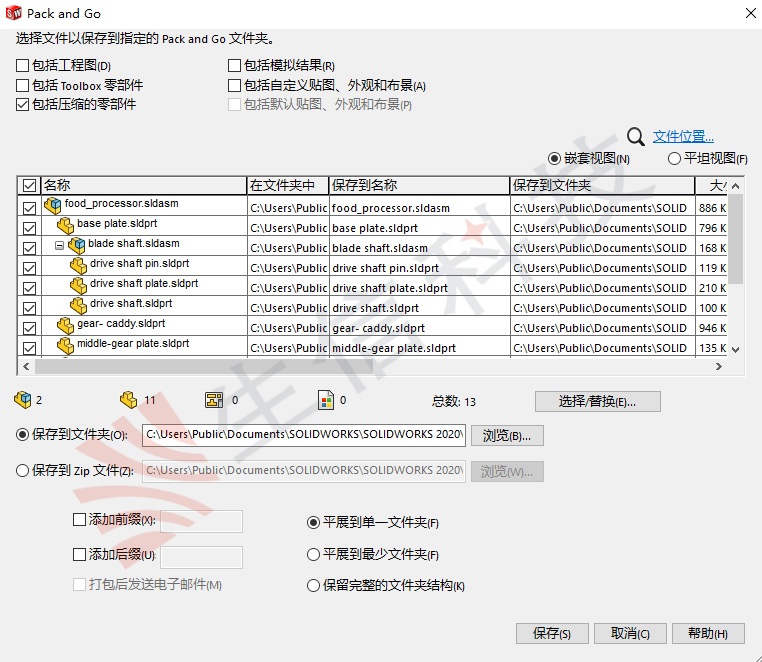Uncheck the base plate.sldprt row checkbox

(x=29, y=228)
